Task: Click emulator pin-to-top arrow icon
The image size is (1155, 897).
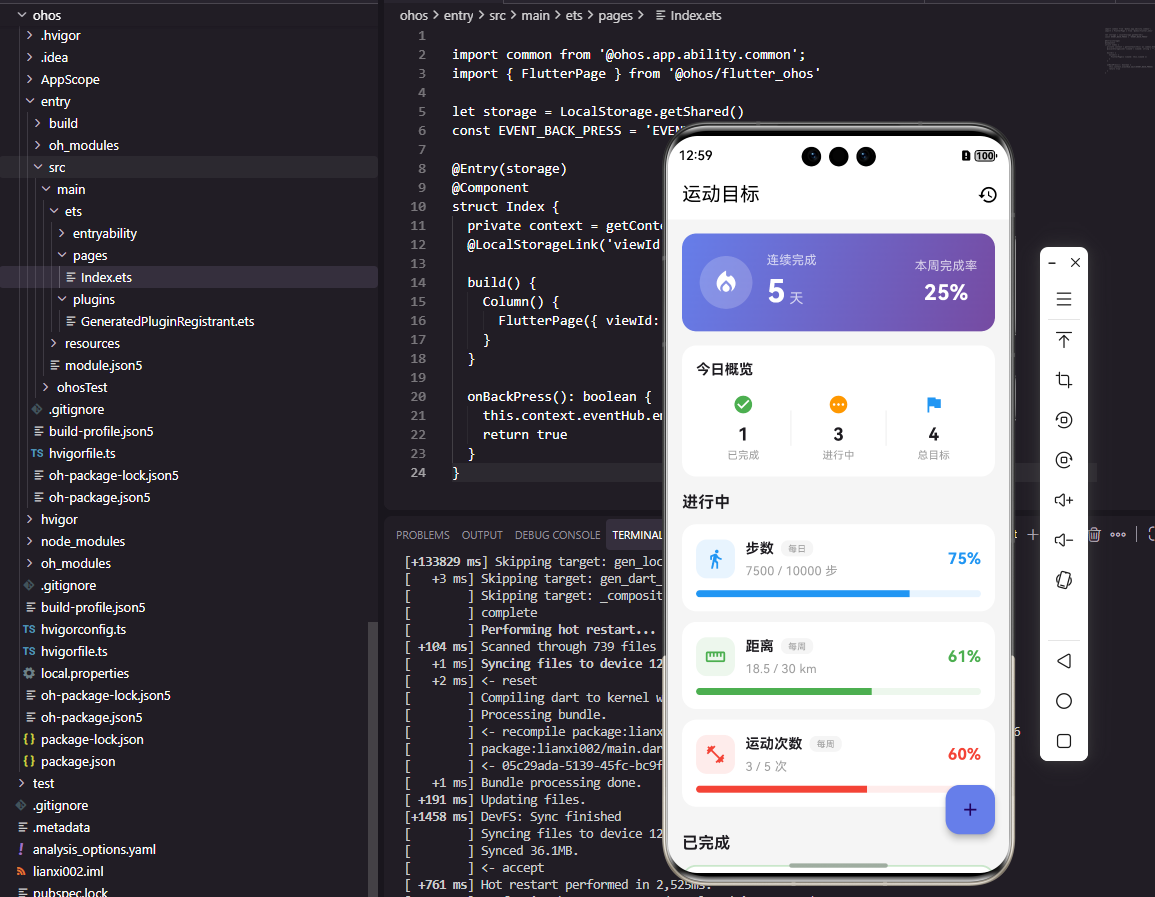Action: (1064, 340)
